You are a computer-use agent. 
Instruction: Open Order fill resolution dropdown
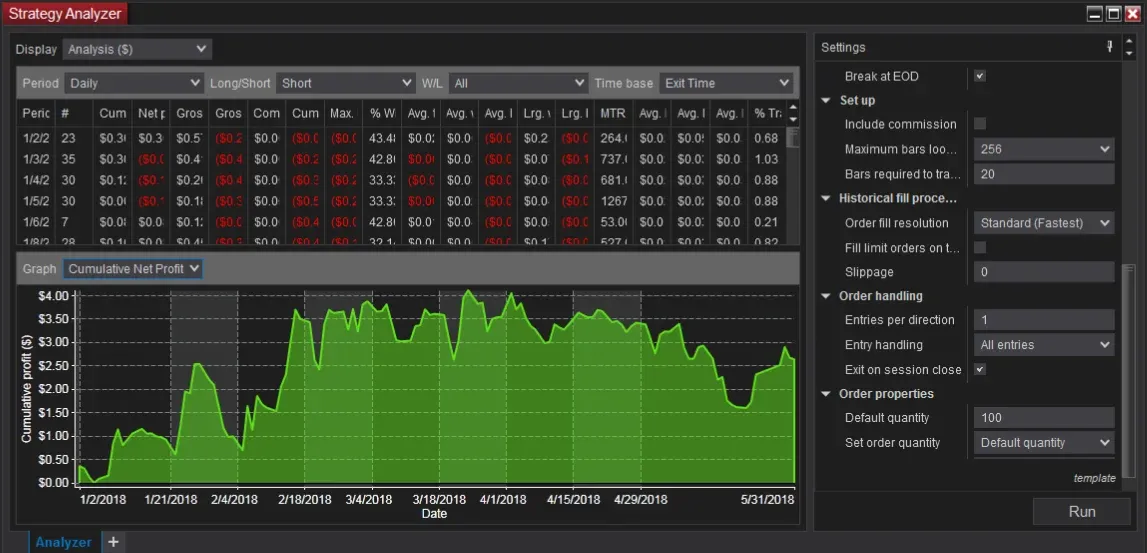1044,223
